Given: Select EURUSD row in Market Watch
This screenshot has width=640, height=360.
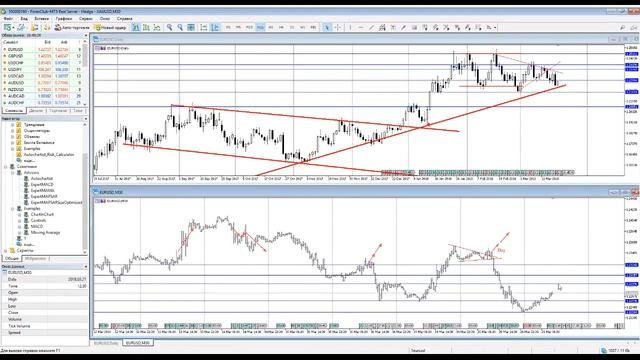Looking at the screenshot, I should click(x=42, y=49).
